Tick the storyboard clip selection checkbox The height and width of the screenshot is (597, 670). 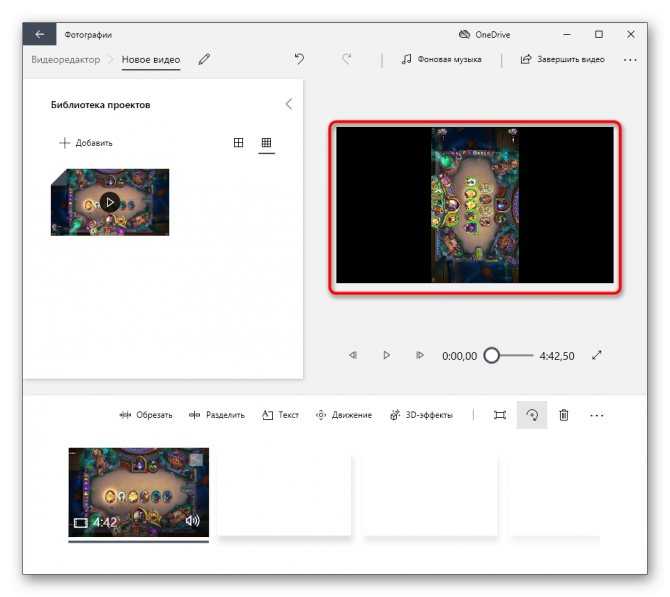click(x=196, y=459)
